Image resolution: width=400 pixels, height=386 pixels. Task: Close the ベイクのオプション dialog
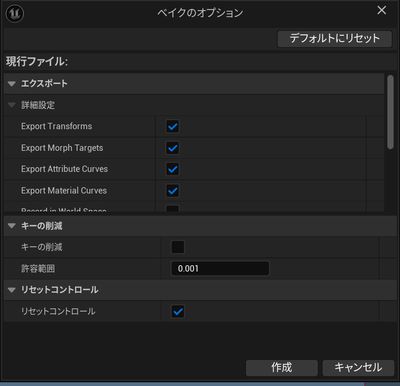382,10
